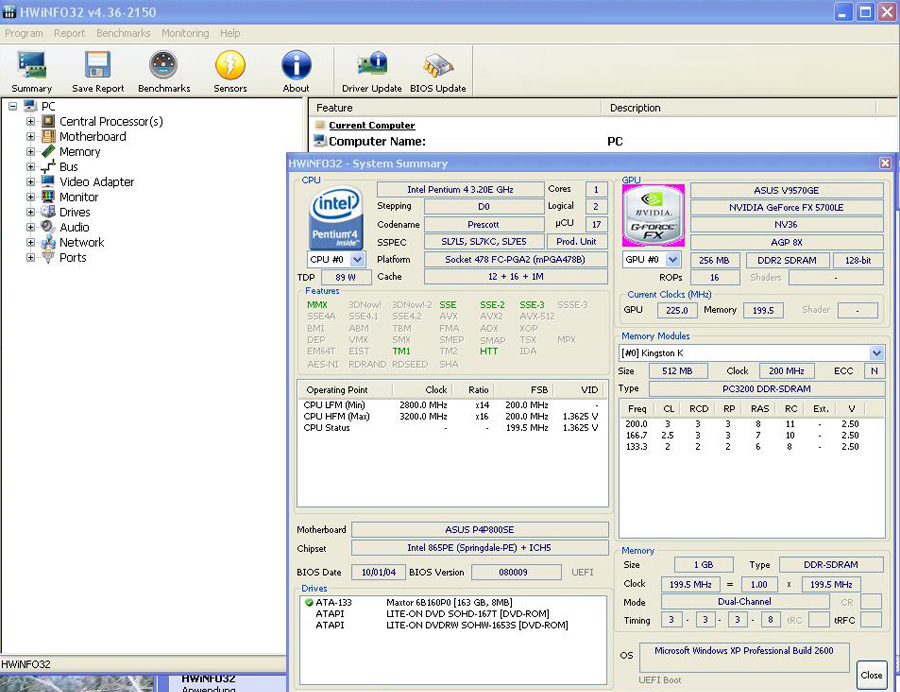Open BIOS Update chip icon
Viewport: 900px width, 692px height.
click(x=438, y=65)
